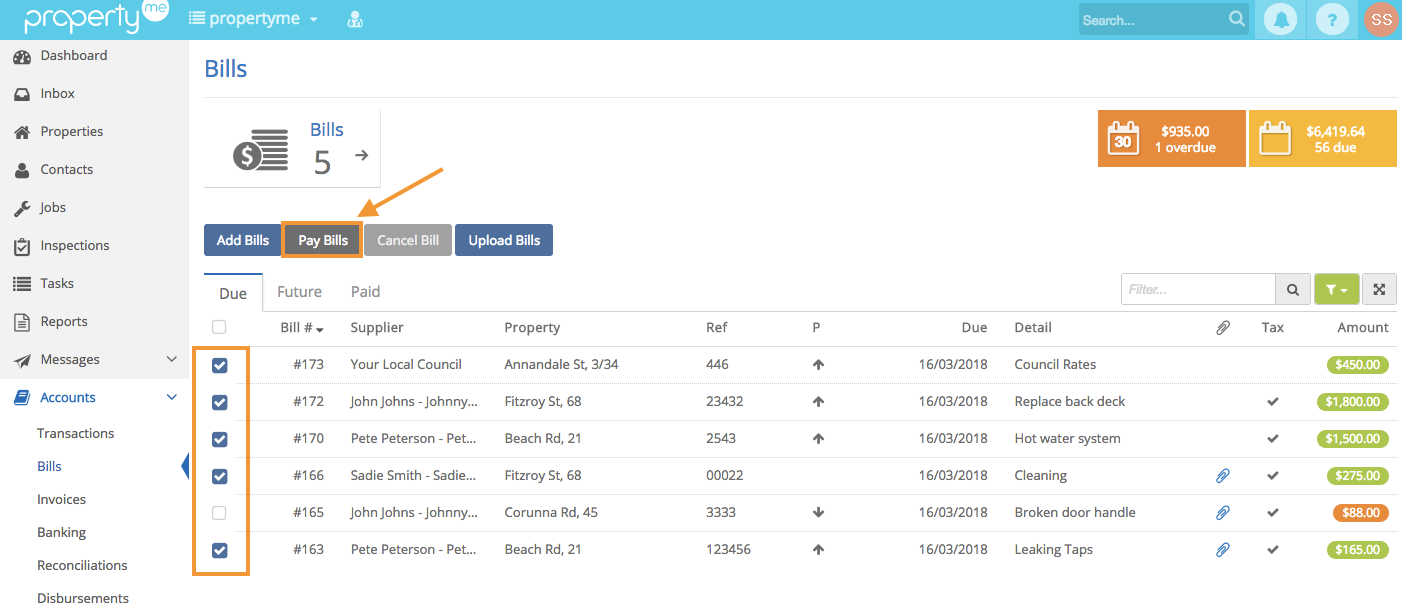Check the bill #165 Broken door handle checkbox
Image resolution: width=1402 pixels, height=609 pixels.
tap(219, 512)
